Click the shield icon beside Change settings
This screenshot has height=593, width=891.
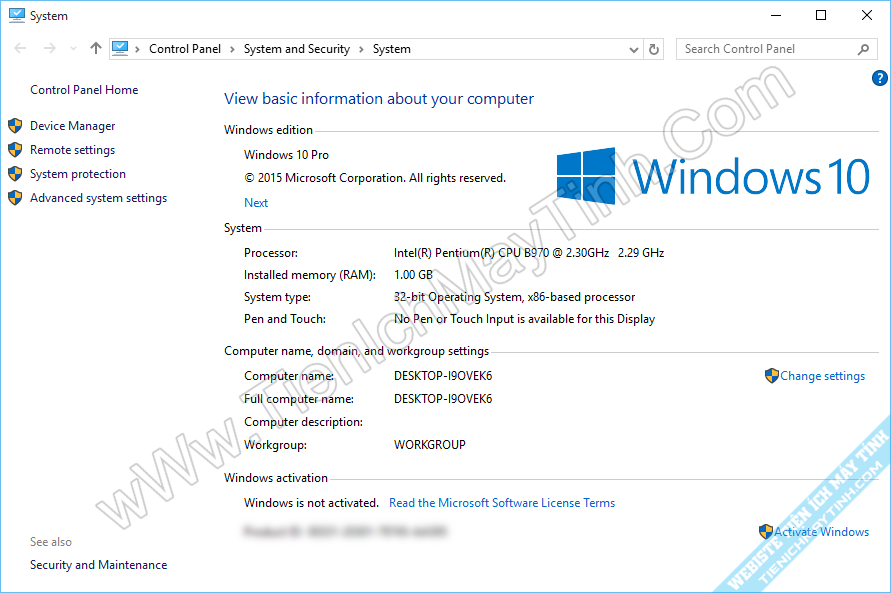click(x=772, y=375)
